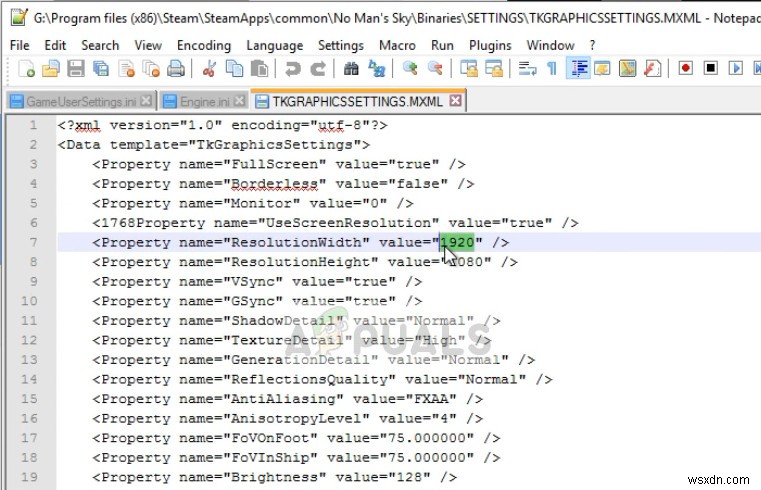Click the Paste clipboard icon

pyautogui.click(x=260, y=68)
